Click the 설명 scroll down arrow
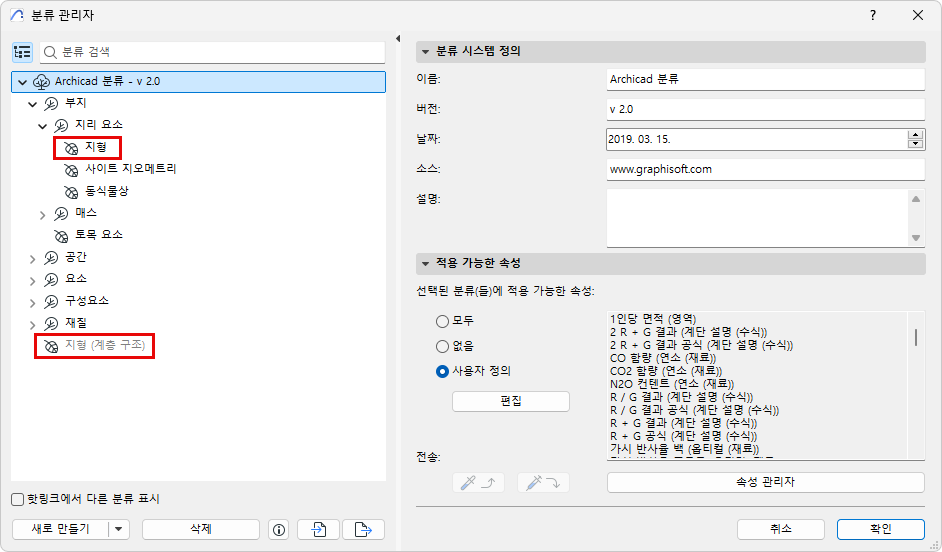942x552 pixels. (916, 238)
